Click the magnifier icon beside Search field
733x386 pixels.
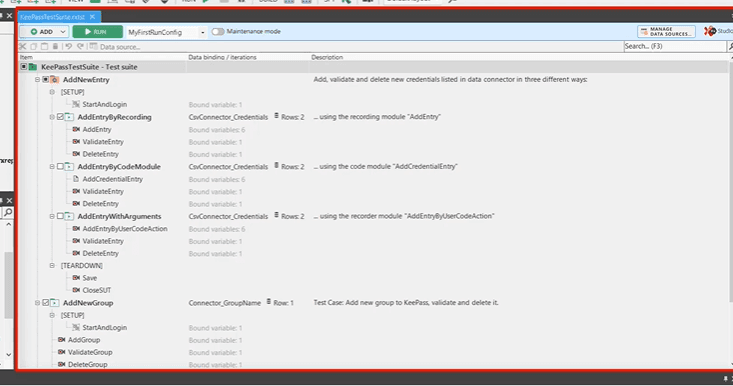pyautogui.click(x=730, y=46)
